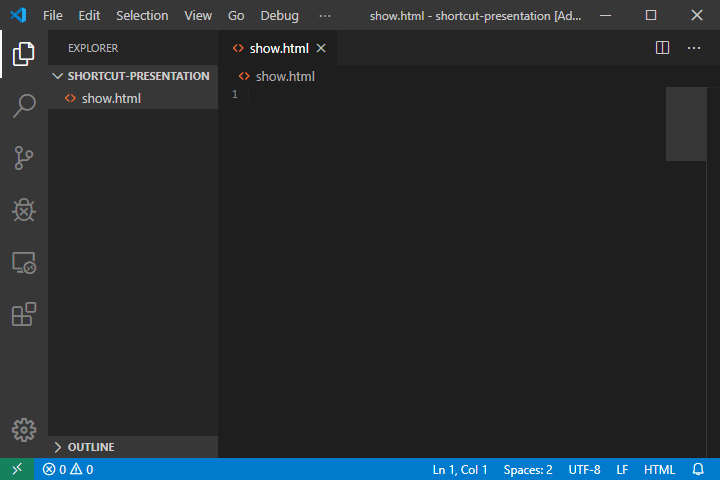The width and height of the screenshot is (720, 480).
Task: Open the editor More Actions ellipsis
Action: [x=694, y=48]
